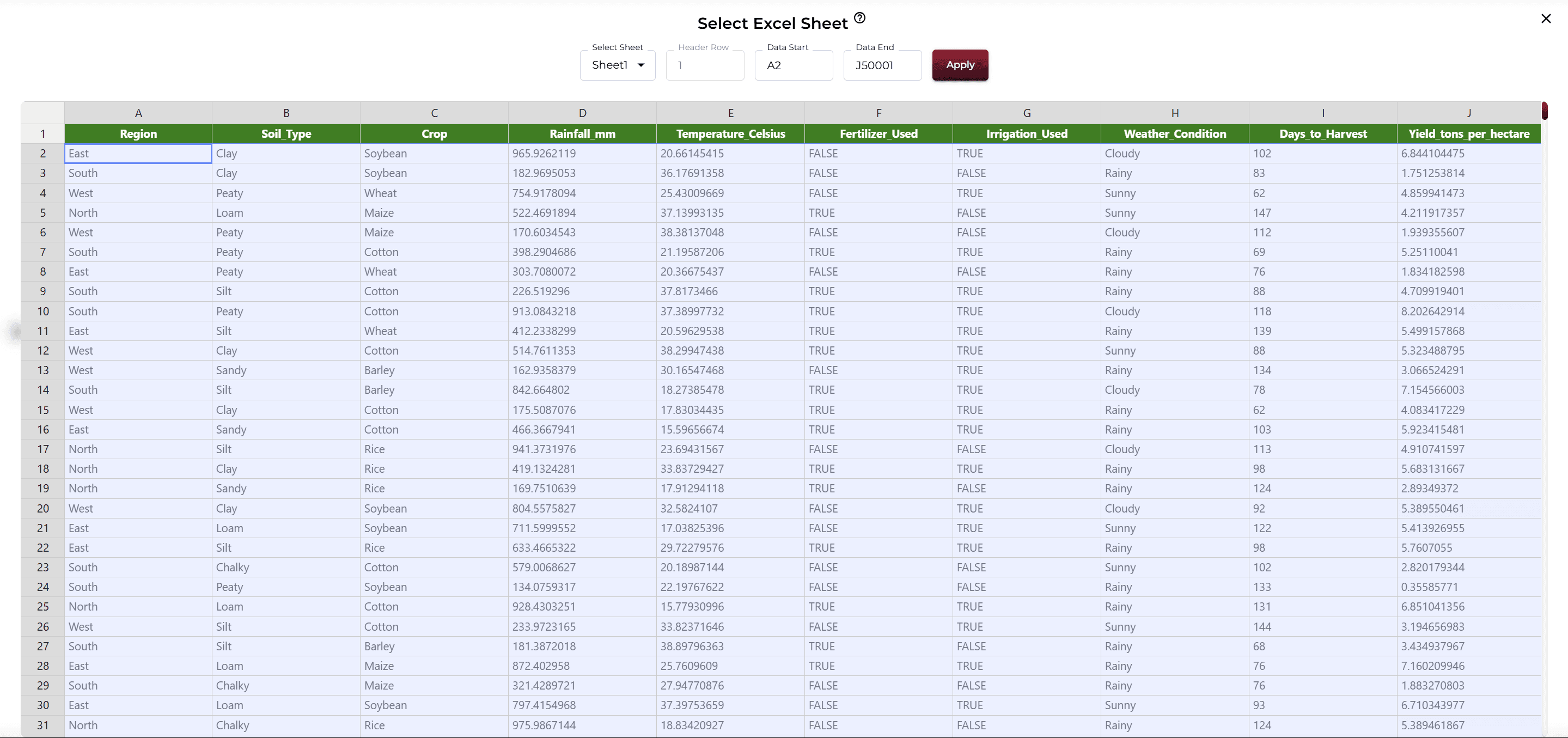
Task: Click the Days_to_Harvest header cell
Action: click(x=1323, y=134)
